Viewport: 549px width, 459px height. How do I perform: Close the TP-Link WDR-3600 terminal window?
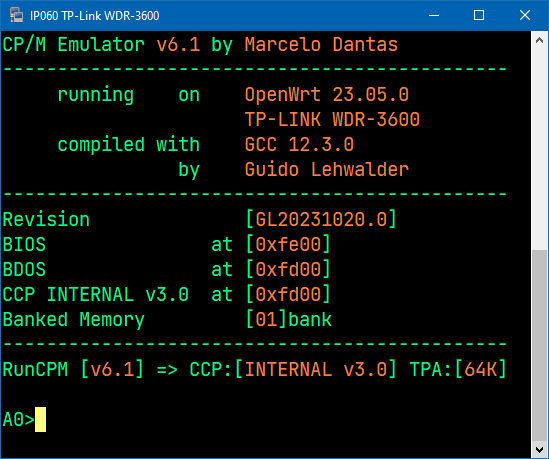525,15
